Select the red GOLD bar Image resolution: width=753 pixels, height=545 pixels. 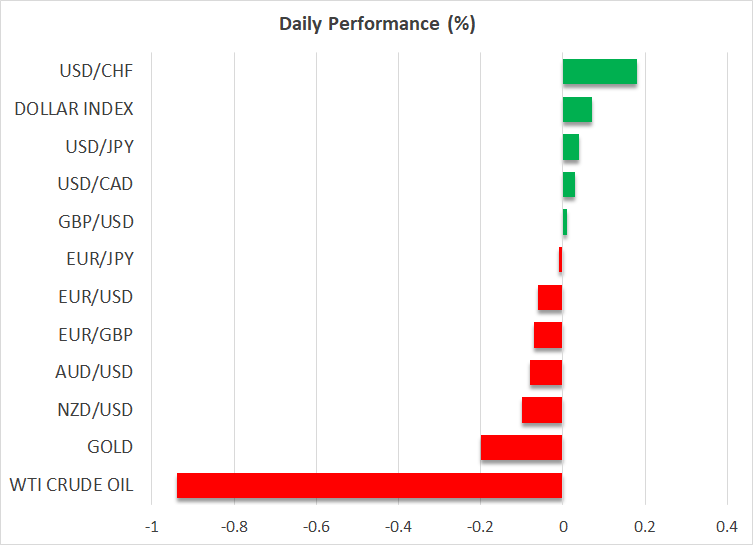521,447
